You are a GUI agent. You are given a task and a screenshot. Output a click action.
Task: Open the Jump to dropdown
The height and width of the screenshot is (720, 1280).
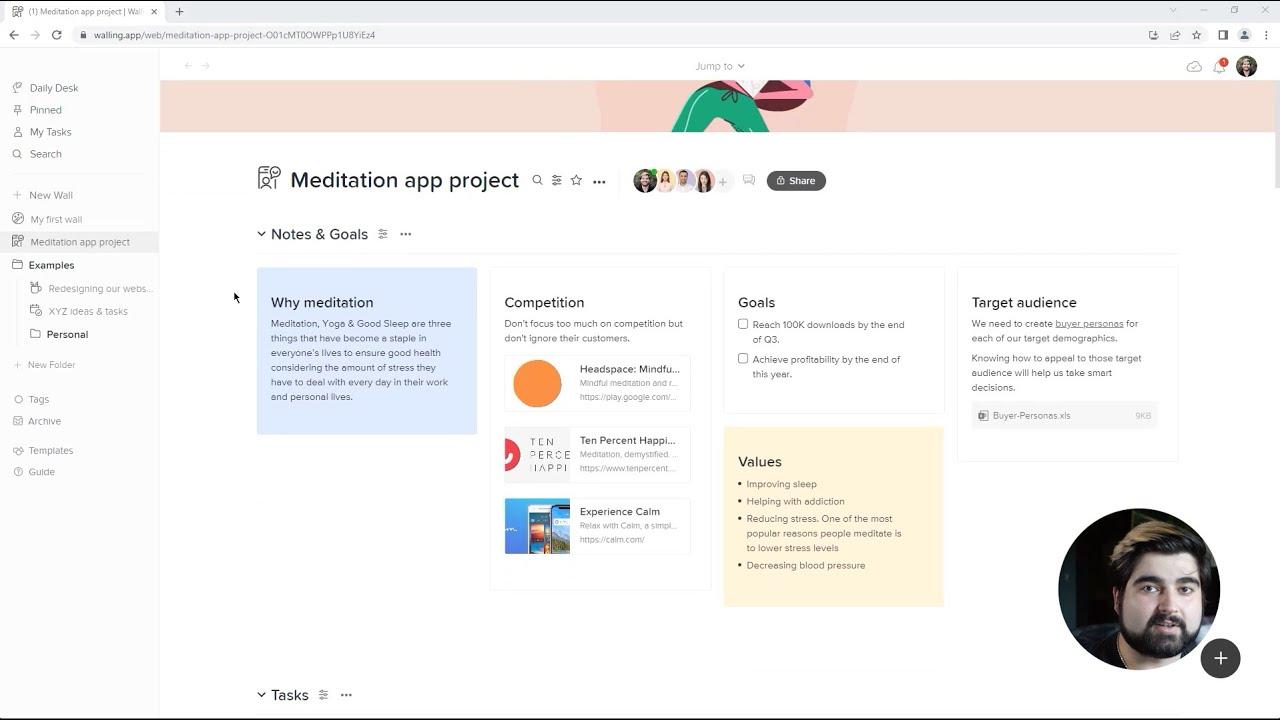coord(720,66)
